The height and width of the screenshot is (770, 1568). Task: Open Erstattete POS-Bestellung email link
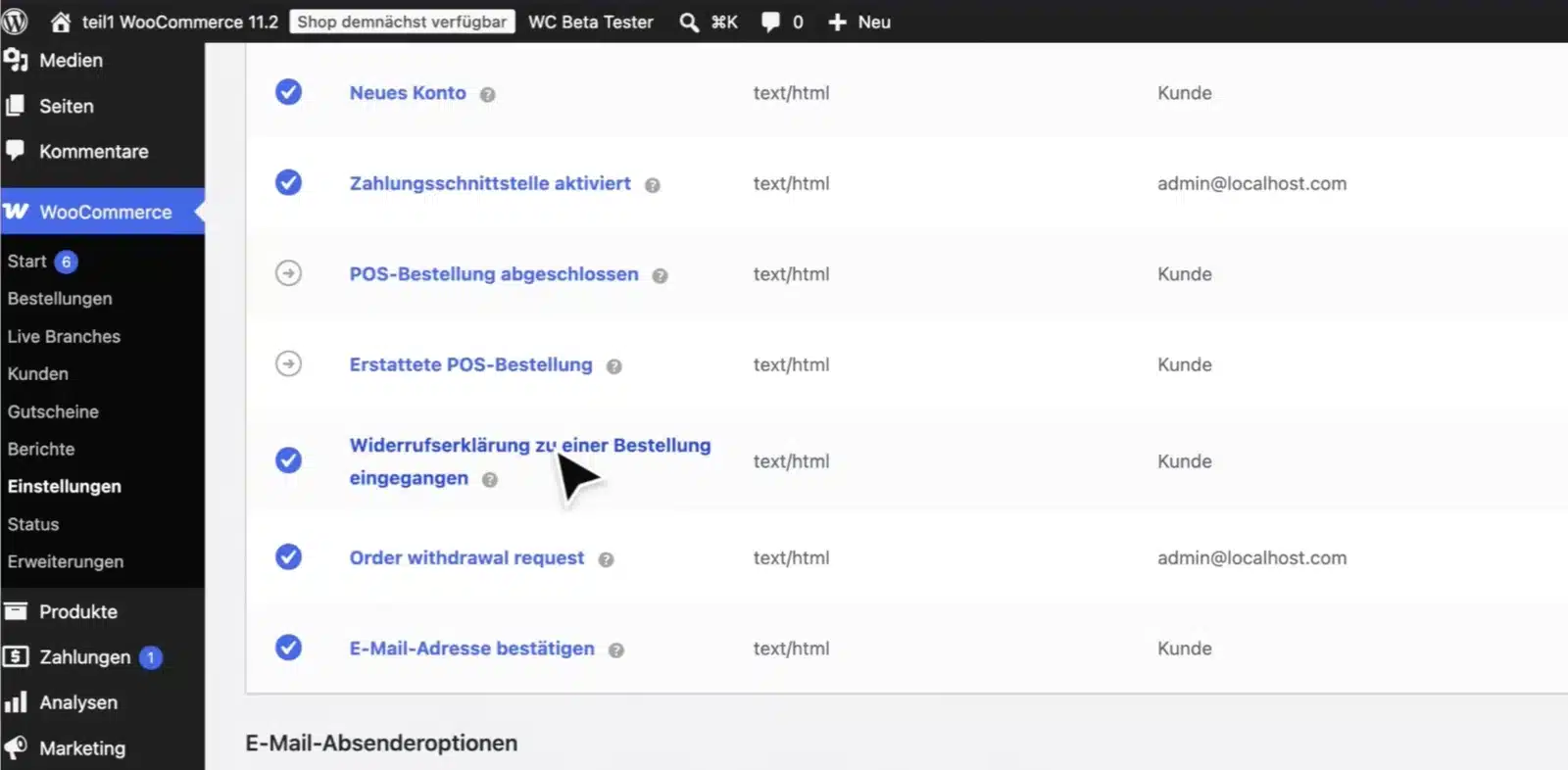pos(471,364)
